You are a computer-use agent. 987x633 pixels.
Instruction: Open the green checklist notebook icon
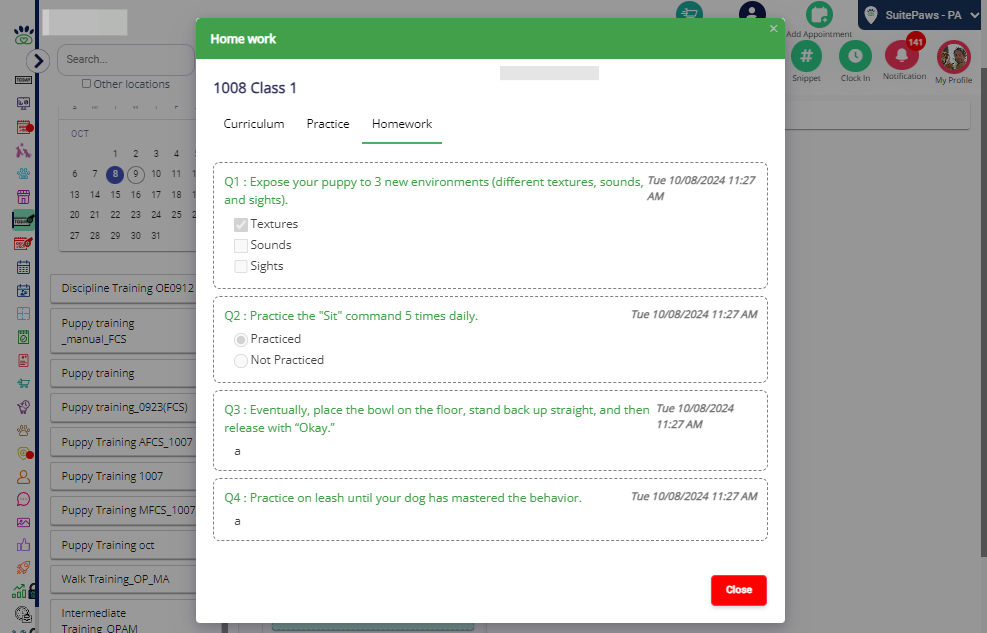23,337
